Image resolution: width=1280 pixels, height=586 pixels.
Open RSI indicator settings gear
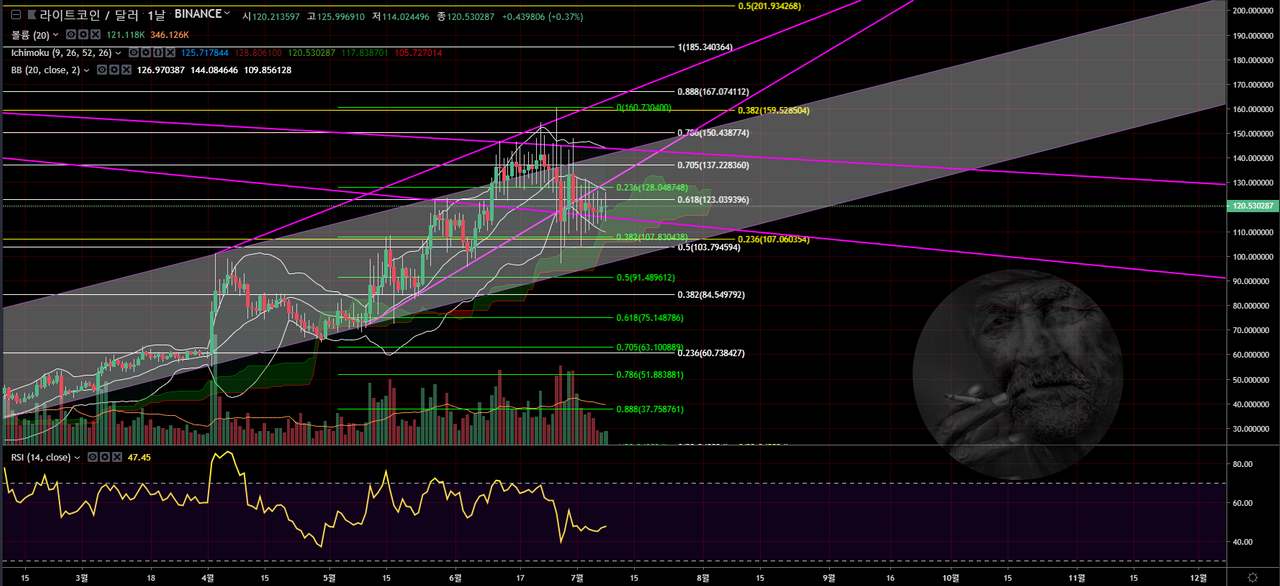[105, 457]
